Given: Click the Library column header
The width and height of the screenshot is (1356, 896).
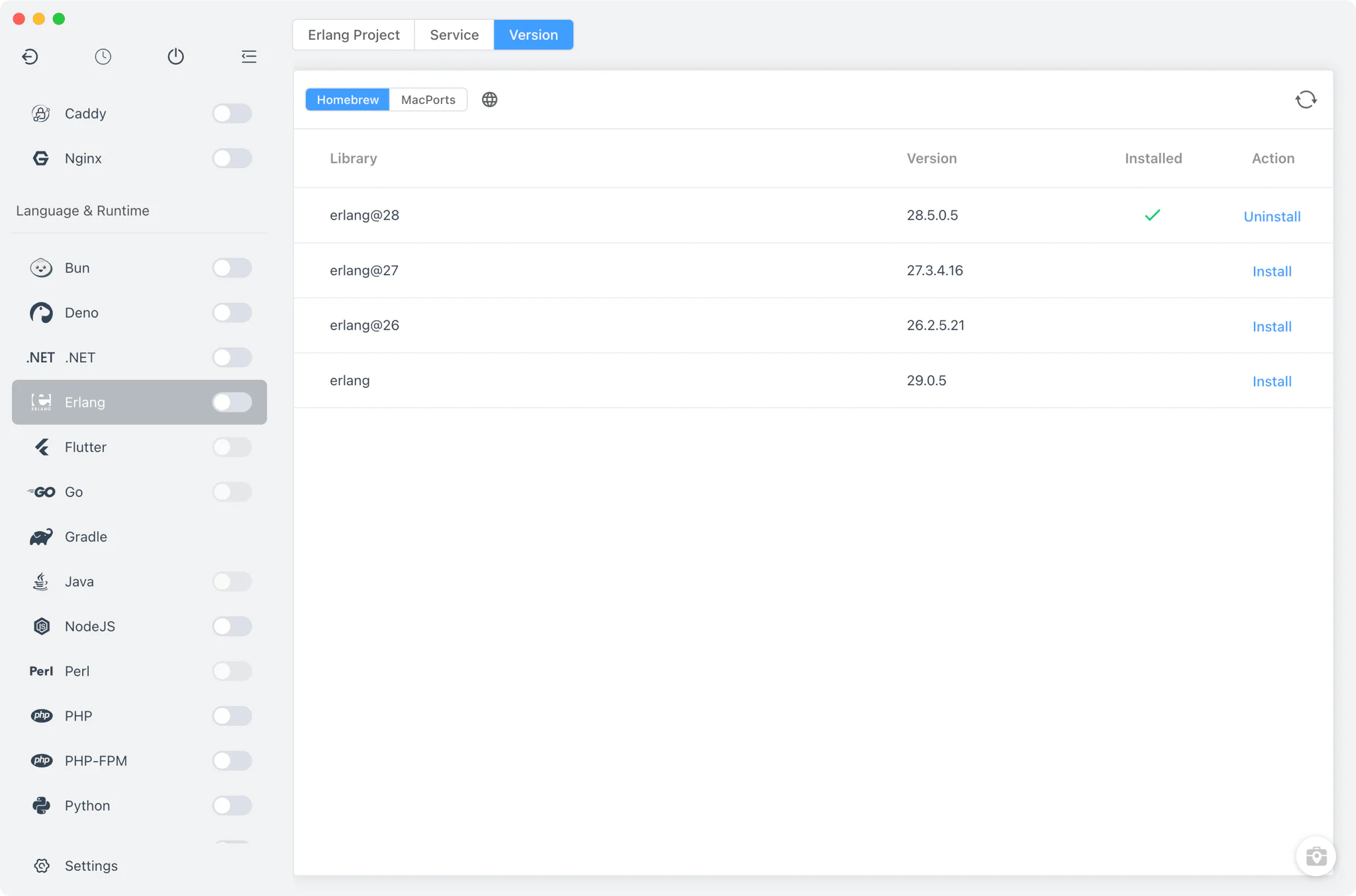Looking at the screenshot, I should coord(354,158).
